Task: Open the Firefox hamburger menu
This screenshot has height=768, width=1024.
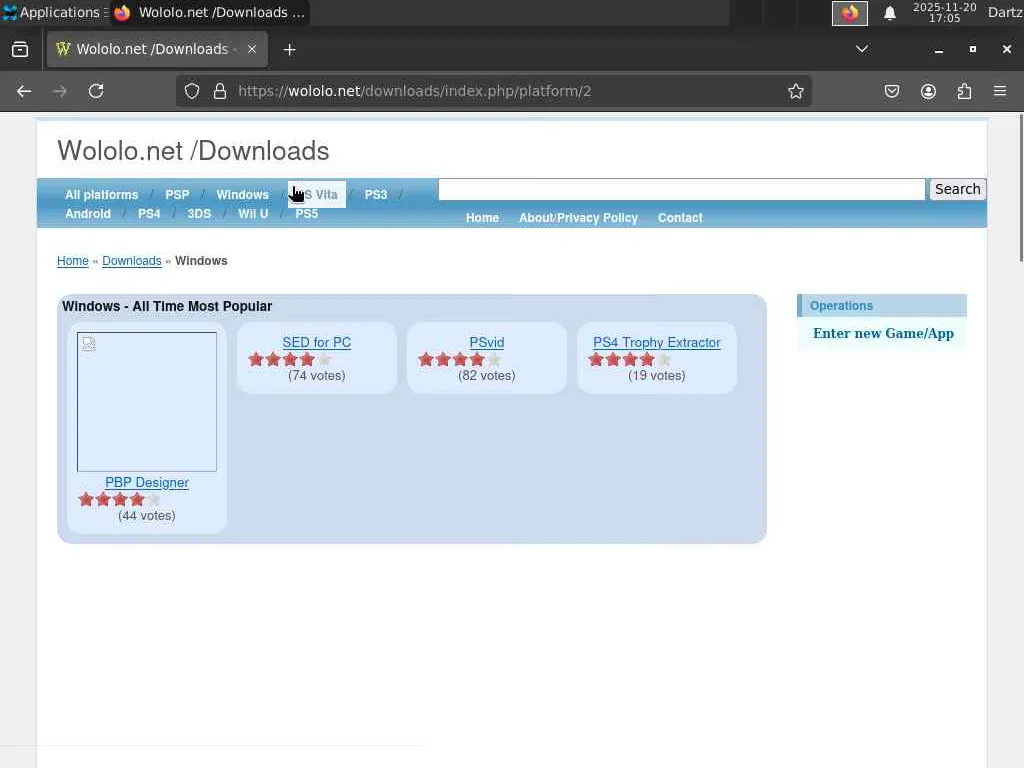Action: point(1000,91)
